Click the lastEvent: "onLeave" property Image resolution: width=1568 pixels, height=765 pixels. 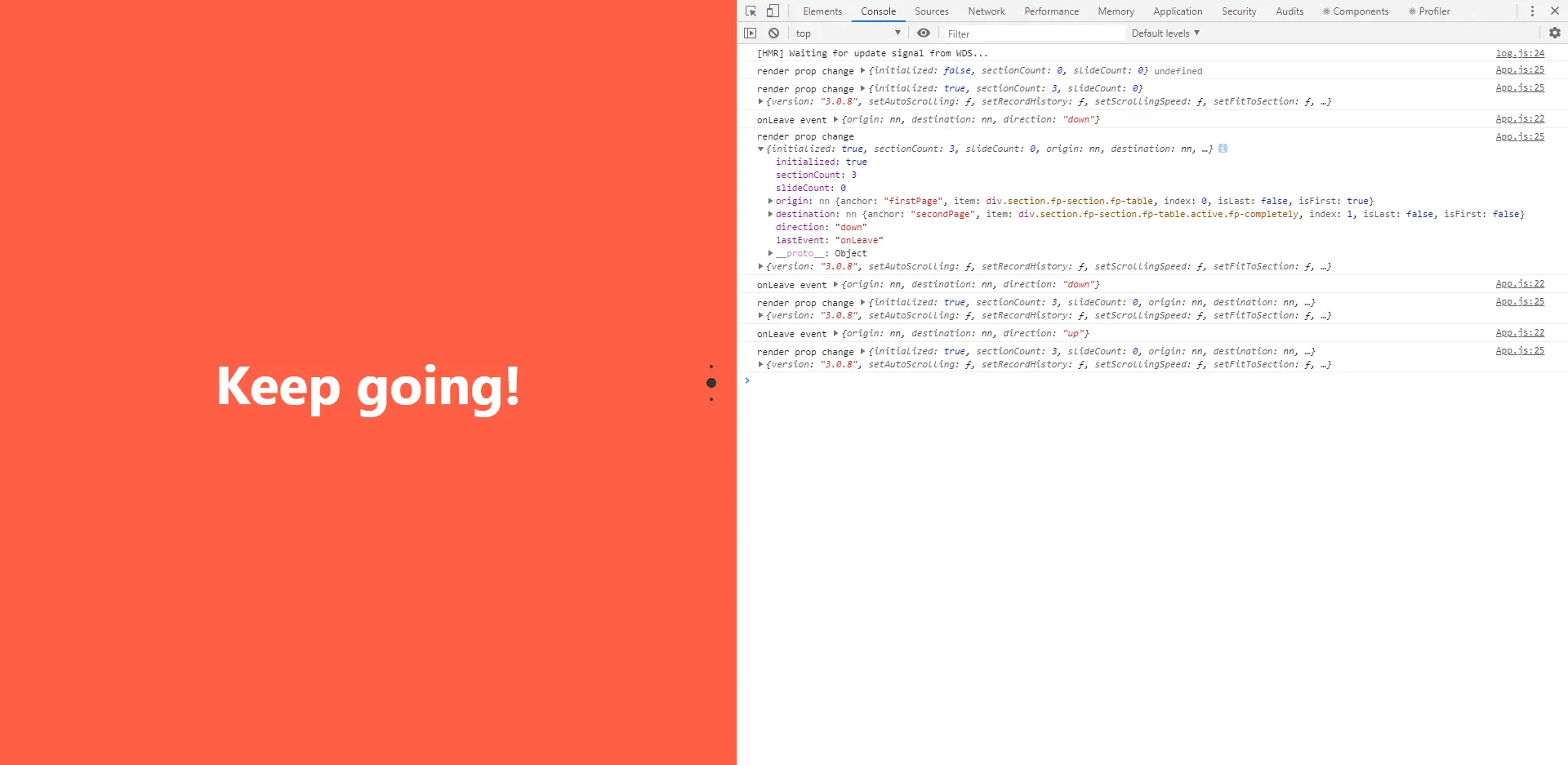click(829, 240)
